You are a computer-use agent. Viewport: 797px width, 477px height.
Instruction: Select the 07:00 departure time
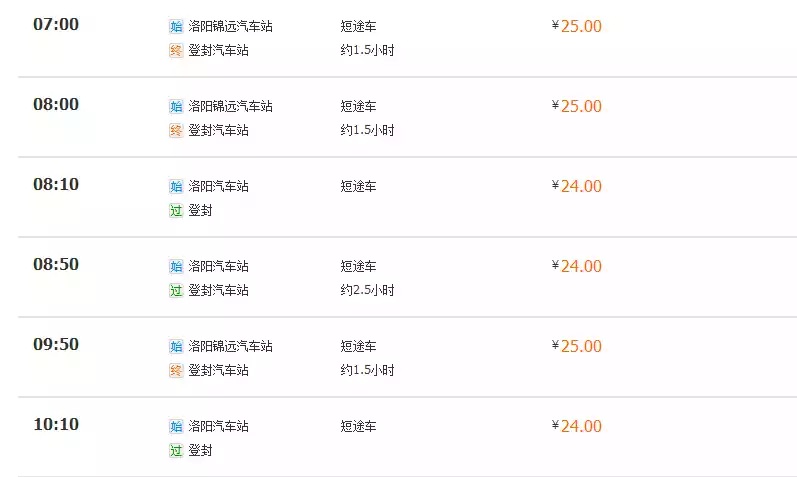[56, 24]
